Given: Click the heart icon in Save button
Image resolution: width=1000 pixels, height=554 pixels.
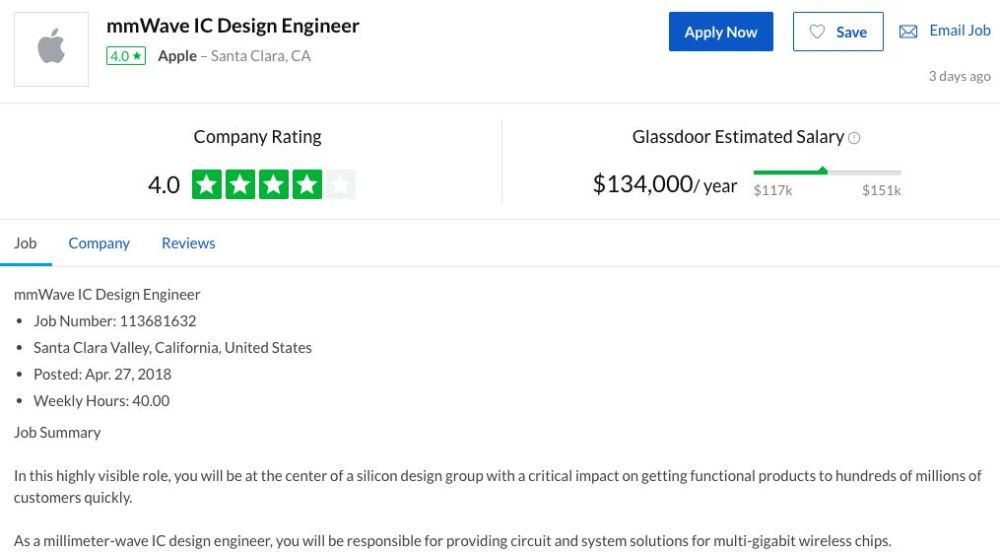Looking at the screenshot, I should click(817, 32).
